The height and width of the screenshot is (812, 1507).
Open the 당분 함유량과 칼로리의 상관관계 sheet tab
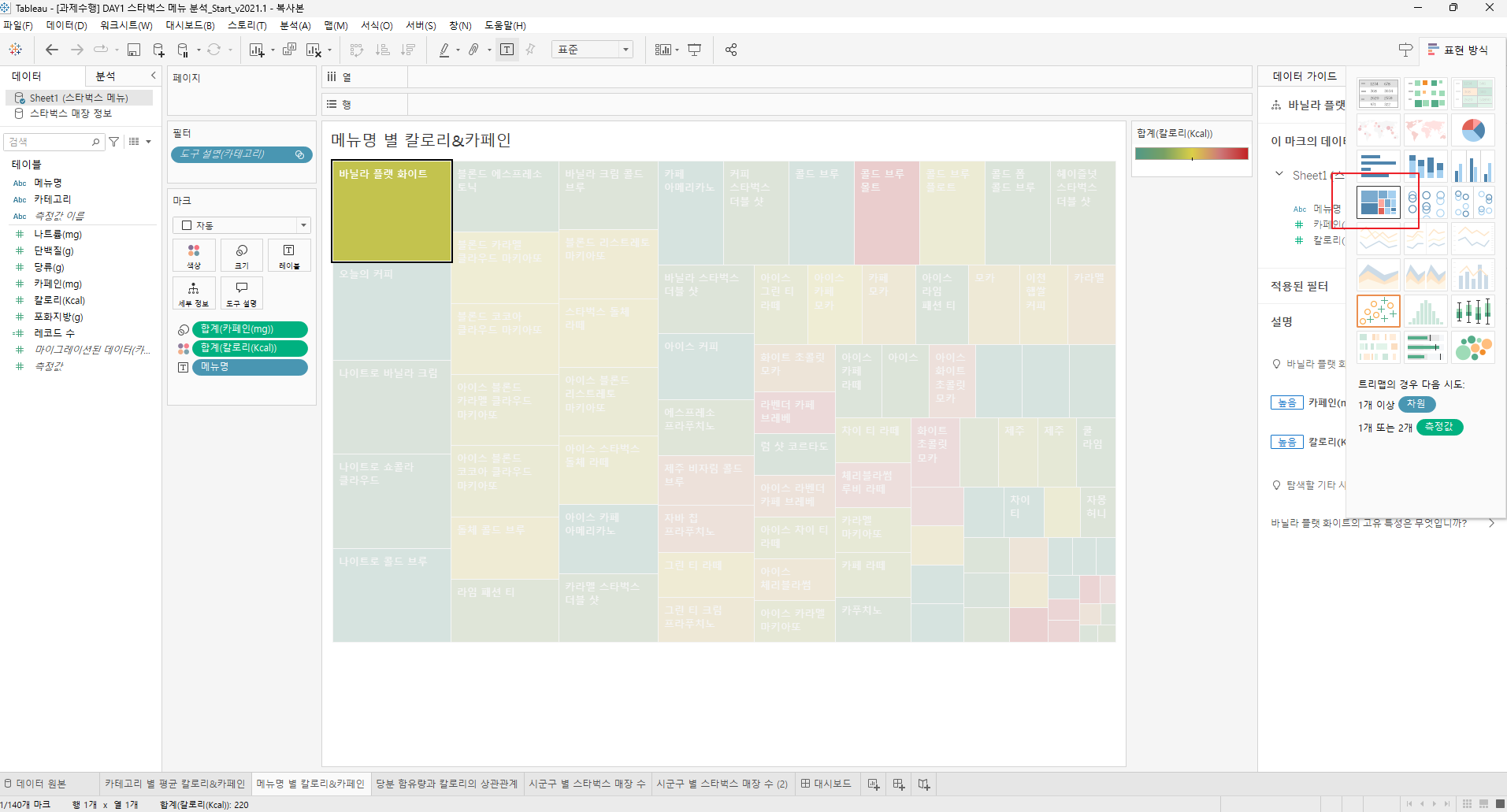coord(447,784)
